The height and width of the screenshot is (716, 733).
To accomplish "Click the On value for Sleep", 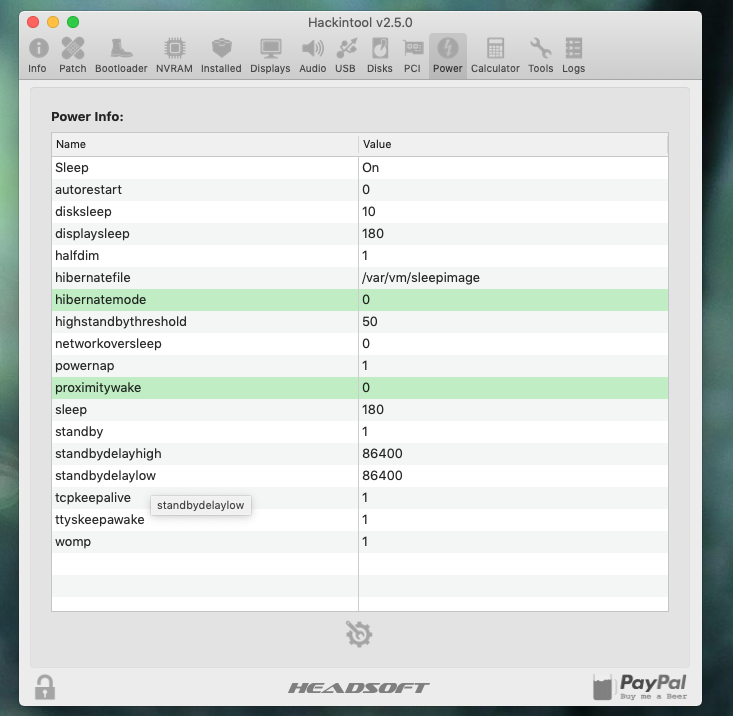I will tap(370, 167).
